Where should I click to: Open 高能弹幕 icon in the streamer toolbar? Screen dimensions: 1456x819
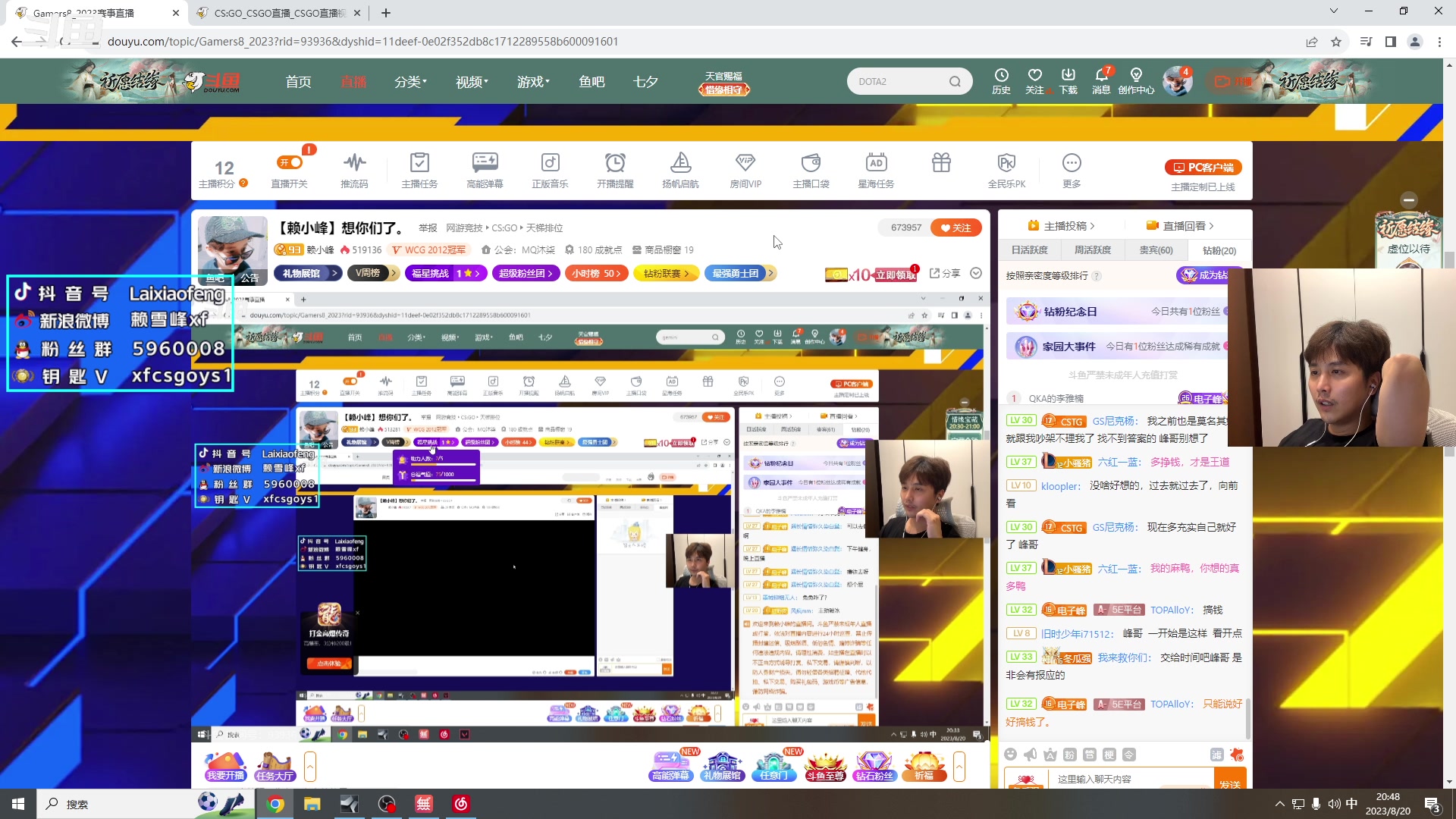click(485, 170)
